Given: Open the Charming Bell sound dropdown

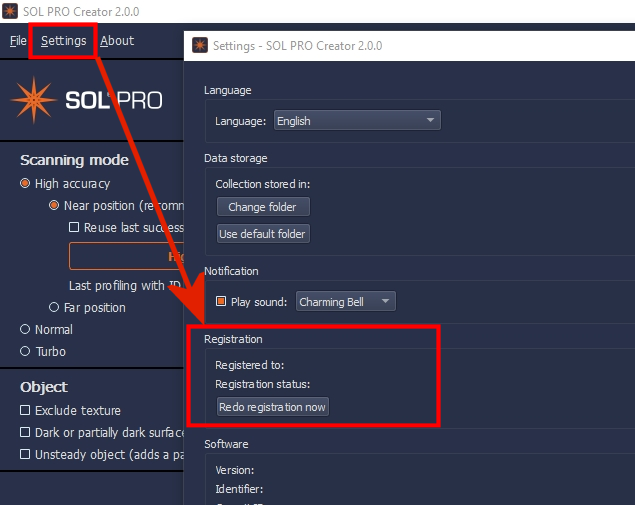Looking at the screenshot, I should [346, 302].
